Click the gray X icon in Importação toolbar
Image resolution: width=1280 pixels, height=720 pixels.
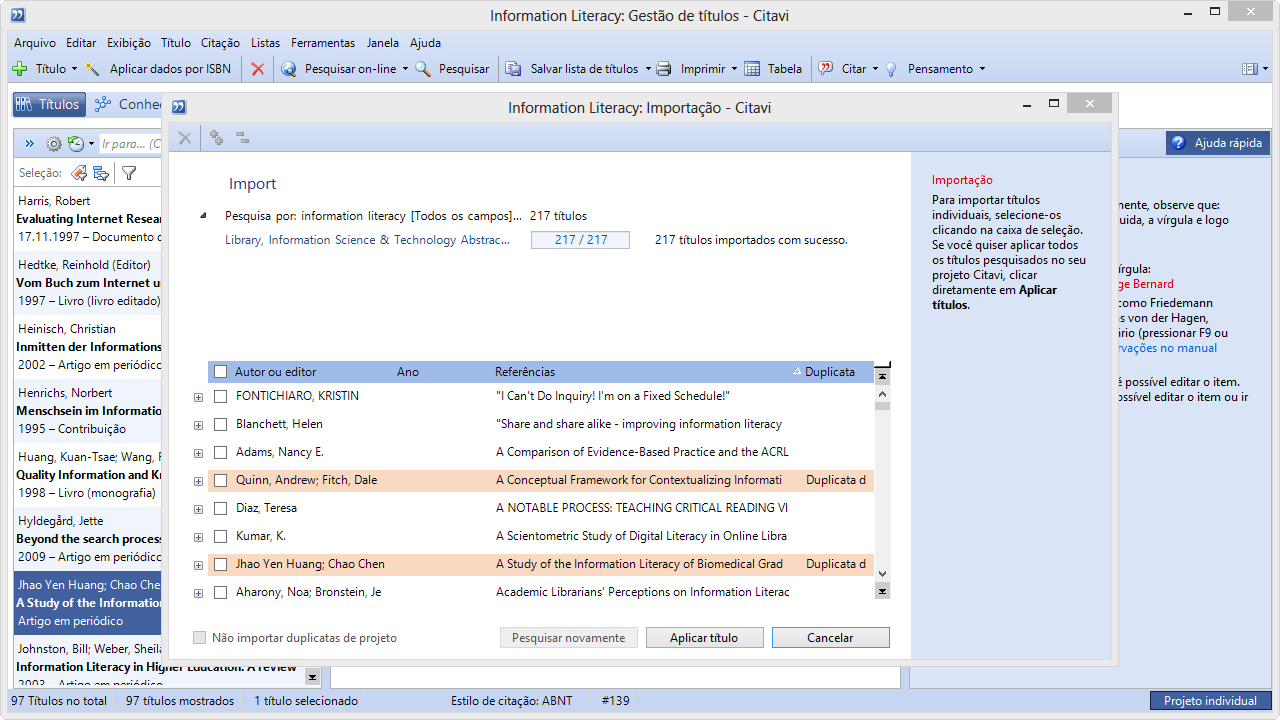coord(184,138)
